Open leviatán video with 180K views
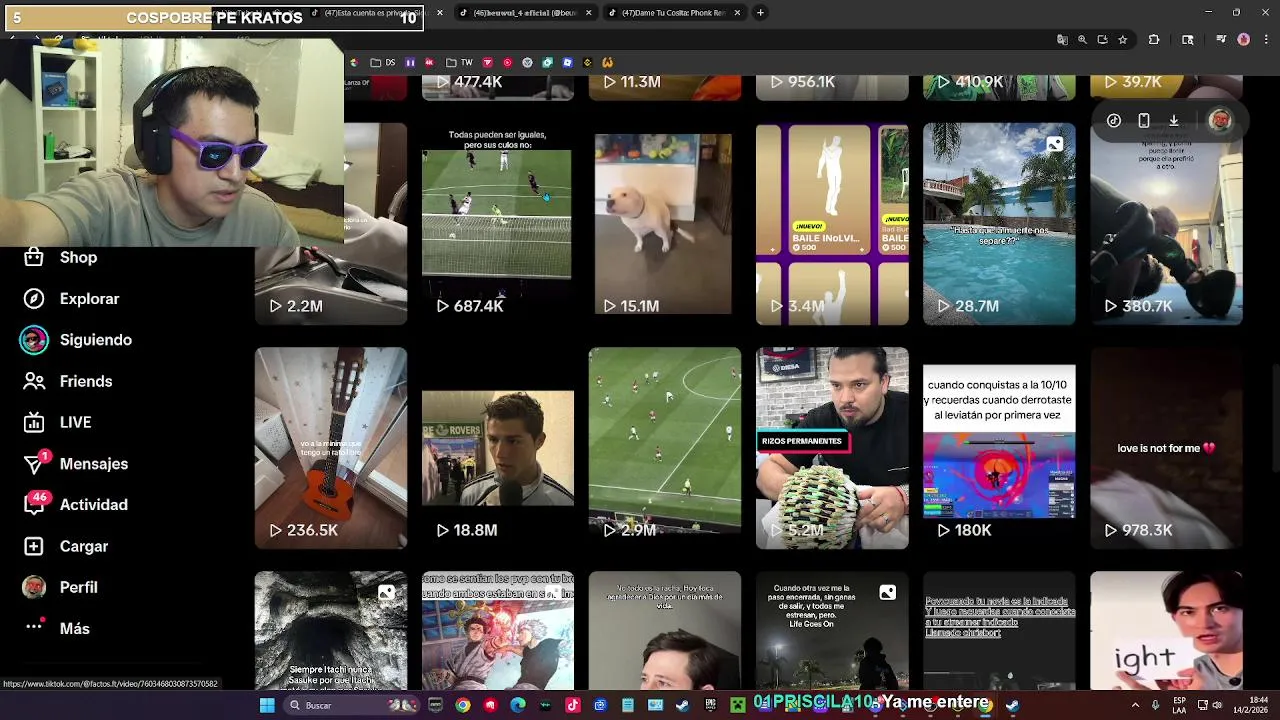Image resolution: width=1280 pixels, height=720 pixels. coord(999,448)
